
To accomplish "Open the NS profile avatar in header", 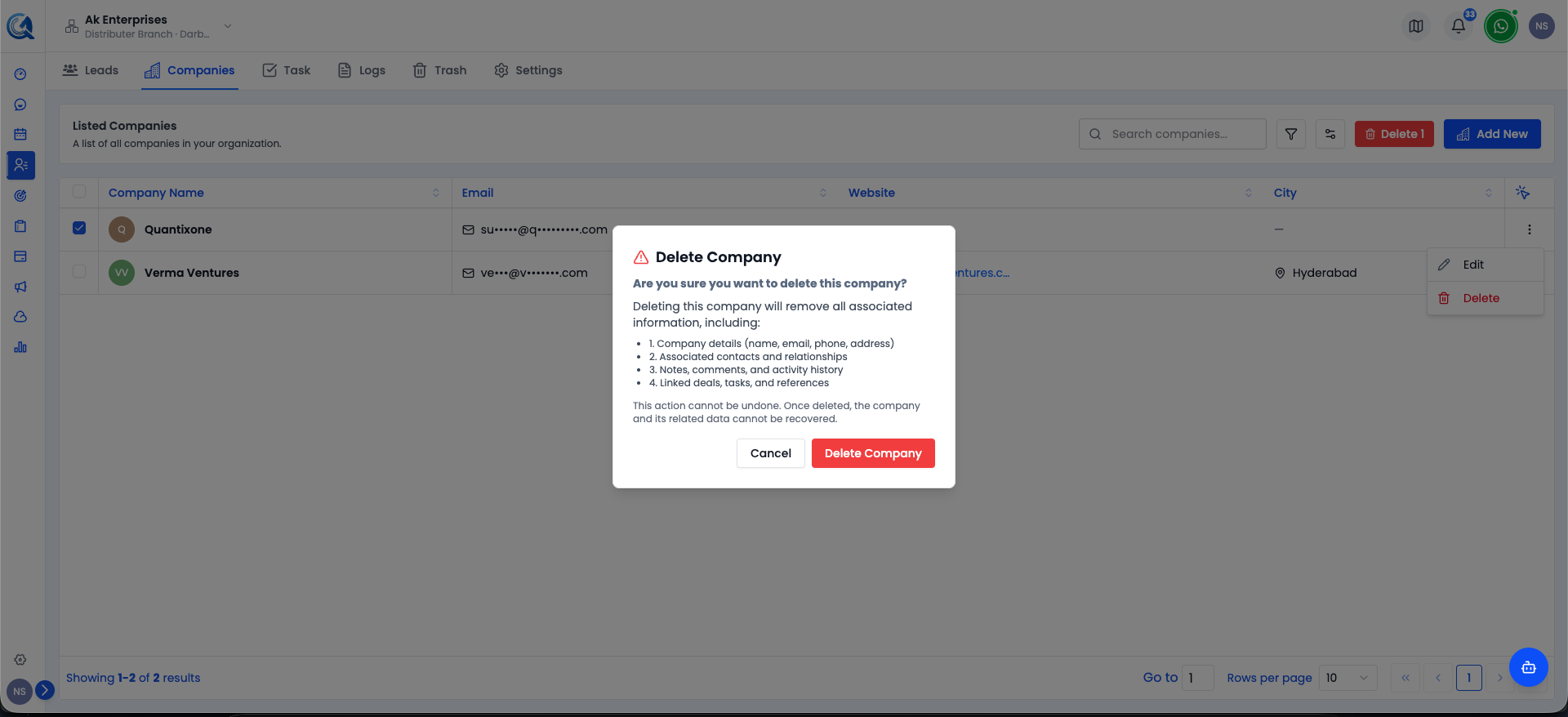I will pyautogui.click(x=1542, y=26).
